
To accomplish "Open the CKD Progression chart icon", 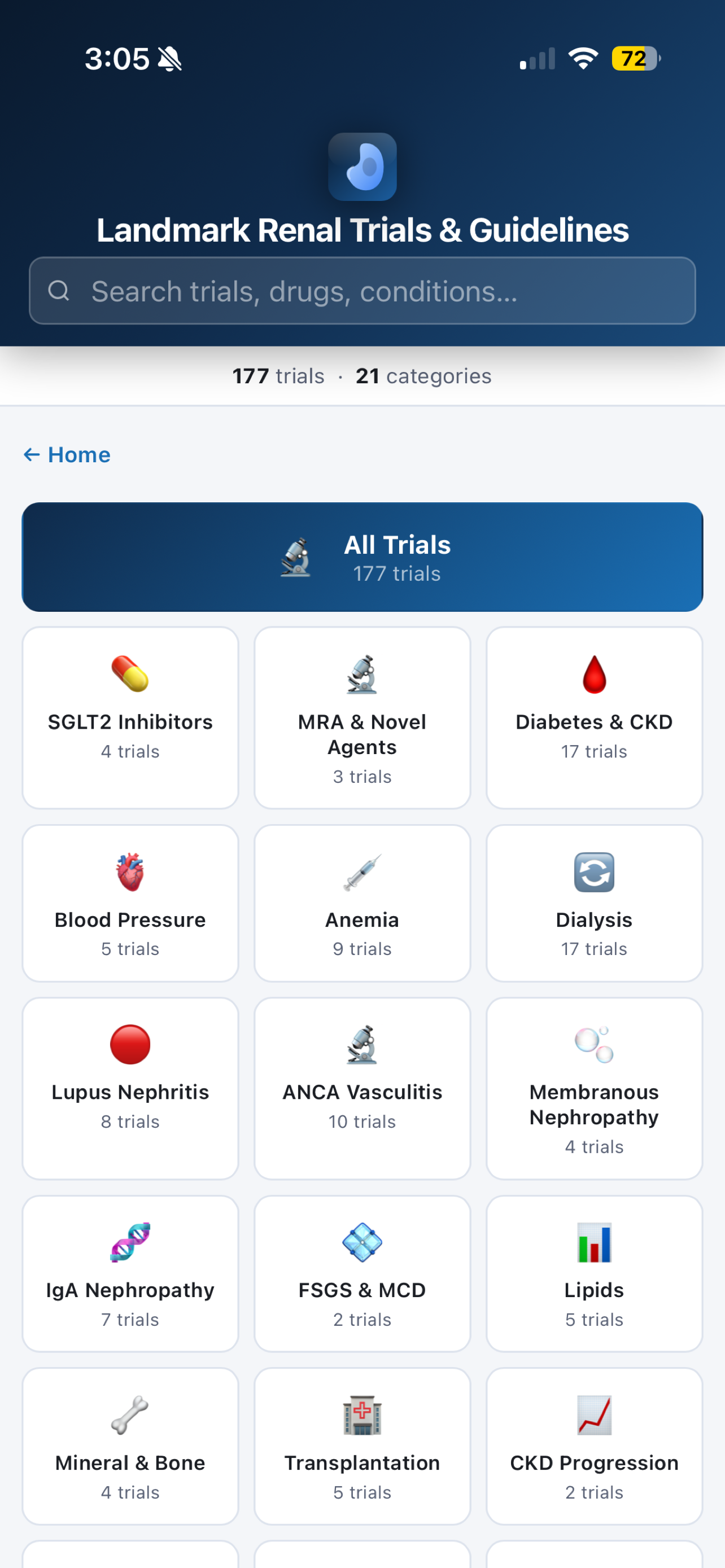I will (x=594, y=1414).
